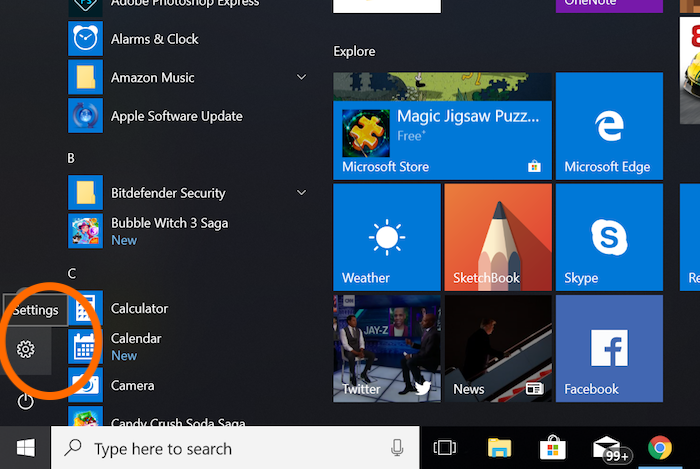Open Camera text entry in the app list
This screenshot has width=700, height=469.
pos(133,386)
